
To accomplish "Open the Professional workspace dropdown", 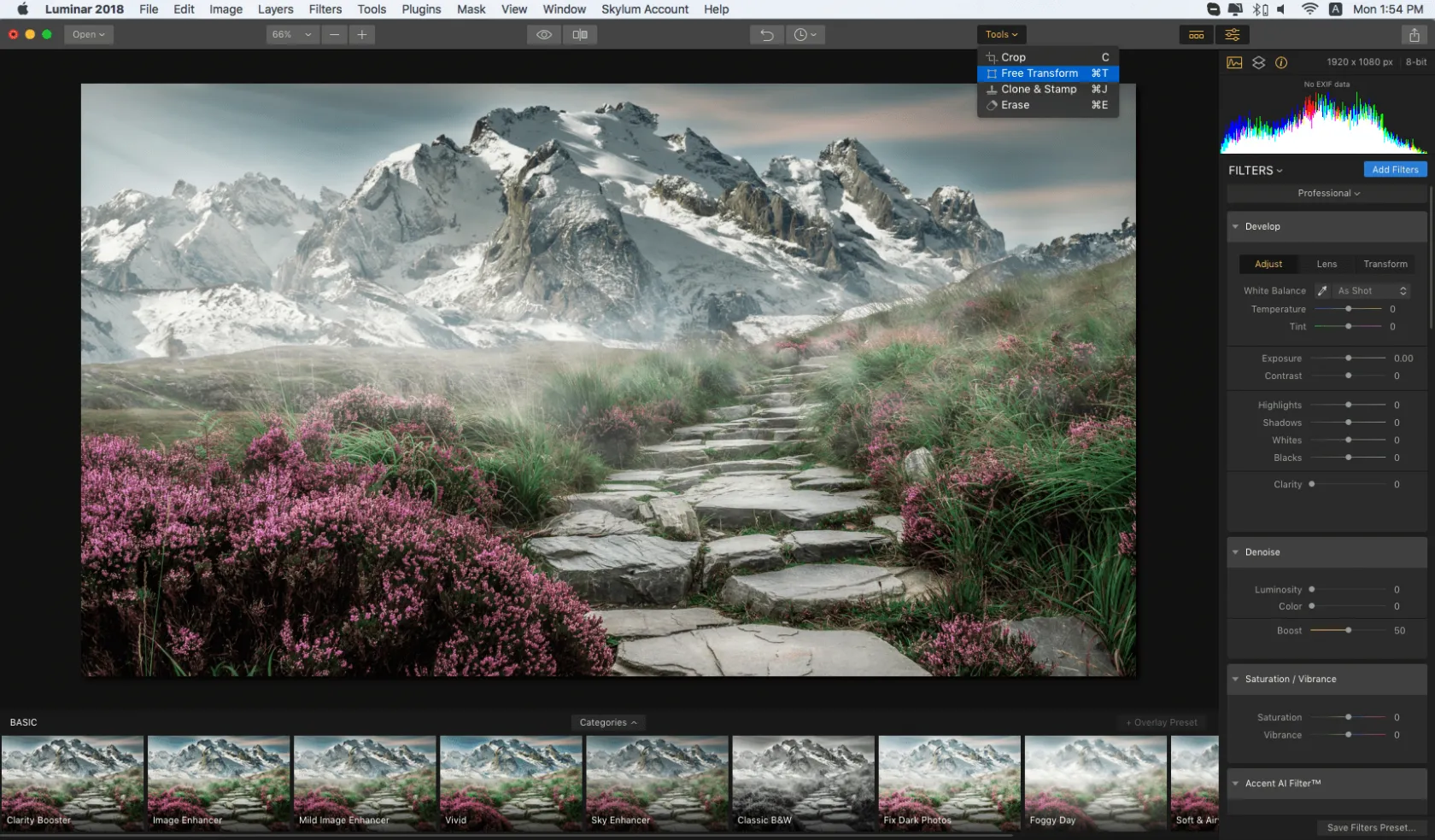I will (1328, 194).
